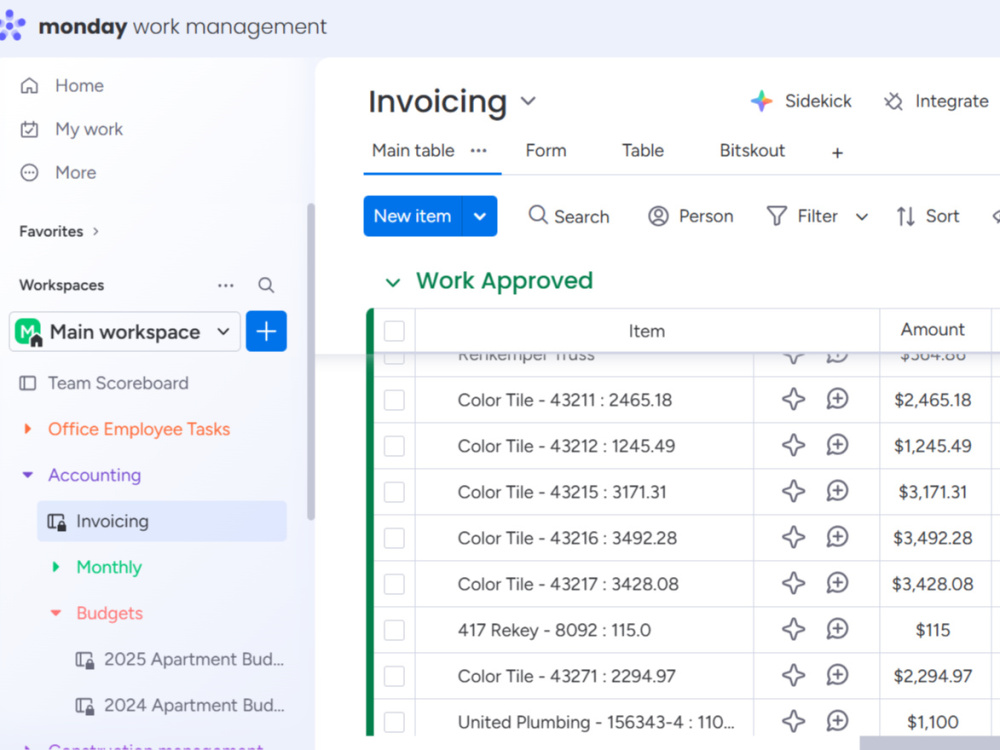Open the Invoicing board title dropdown

tap(528, 101)
